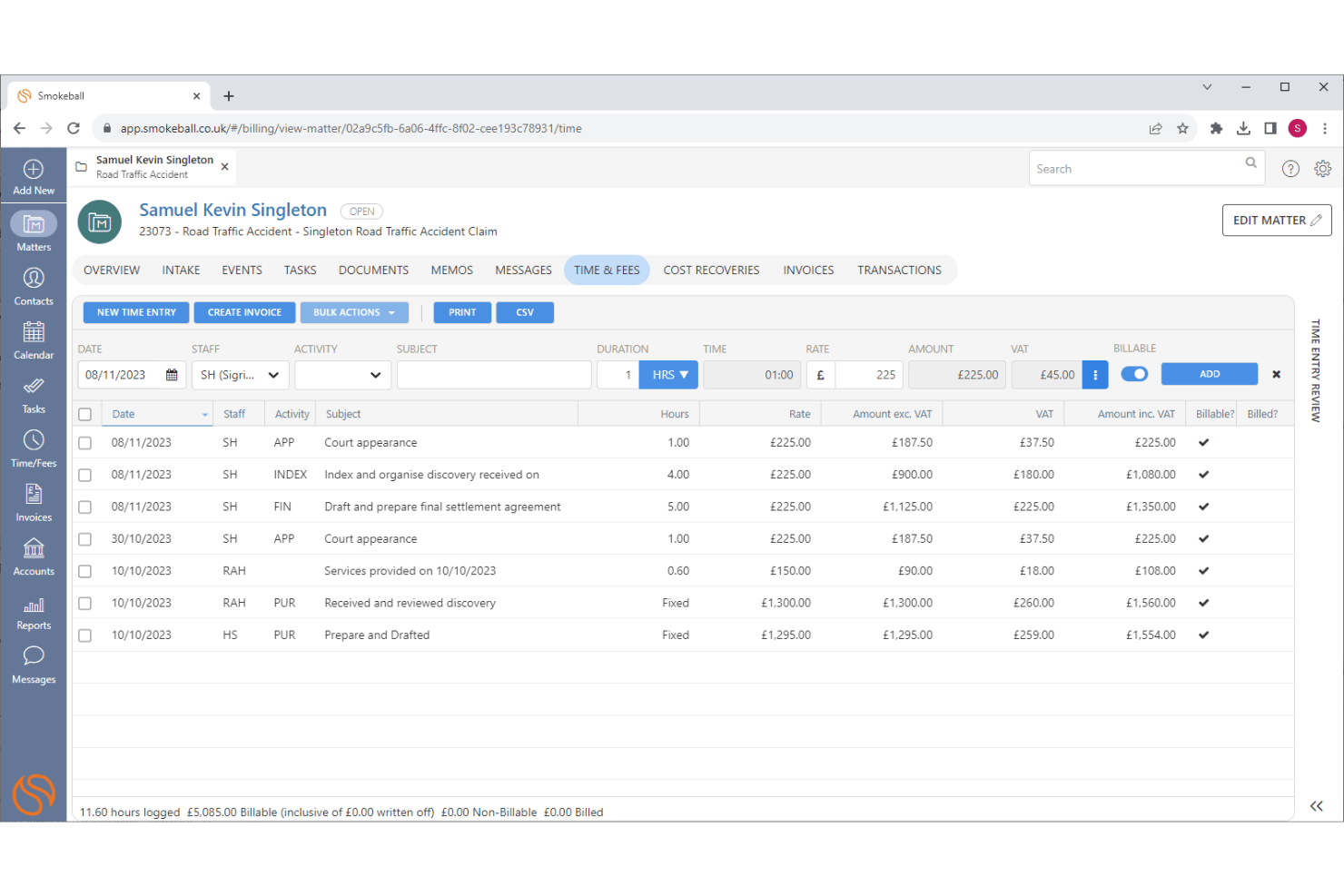Open the date picker calendar icon

(x=172, y=375)
